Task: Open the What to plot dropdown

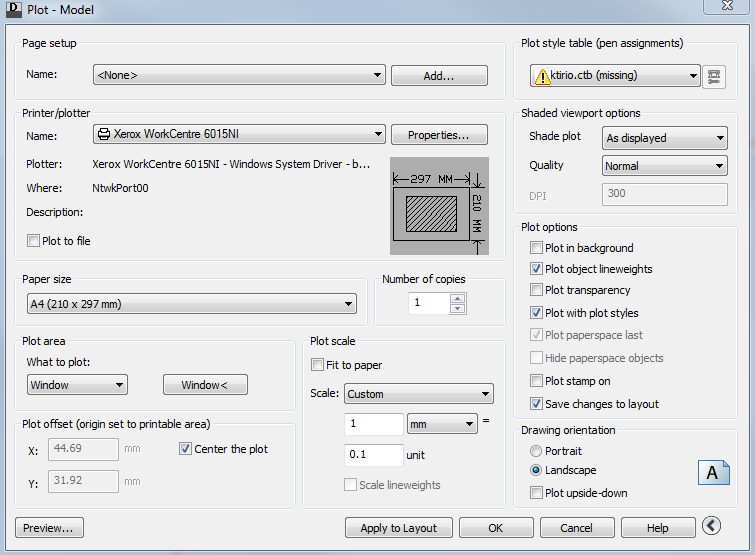Action: pyautogui.click(x=77, y=385)
